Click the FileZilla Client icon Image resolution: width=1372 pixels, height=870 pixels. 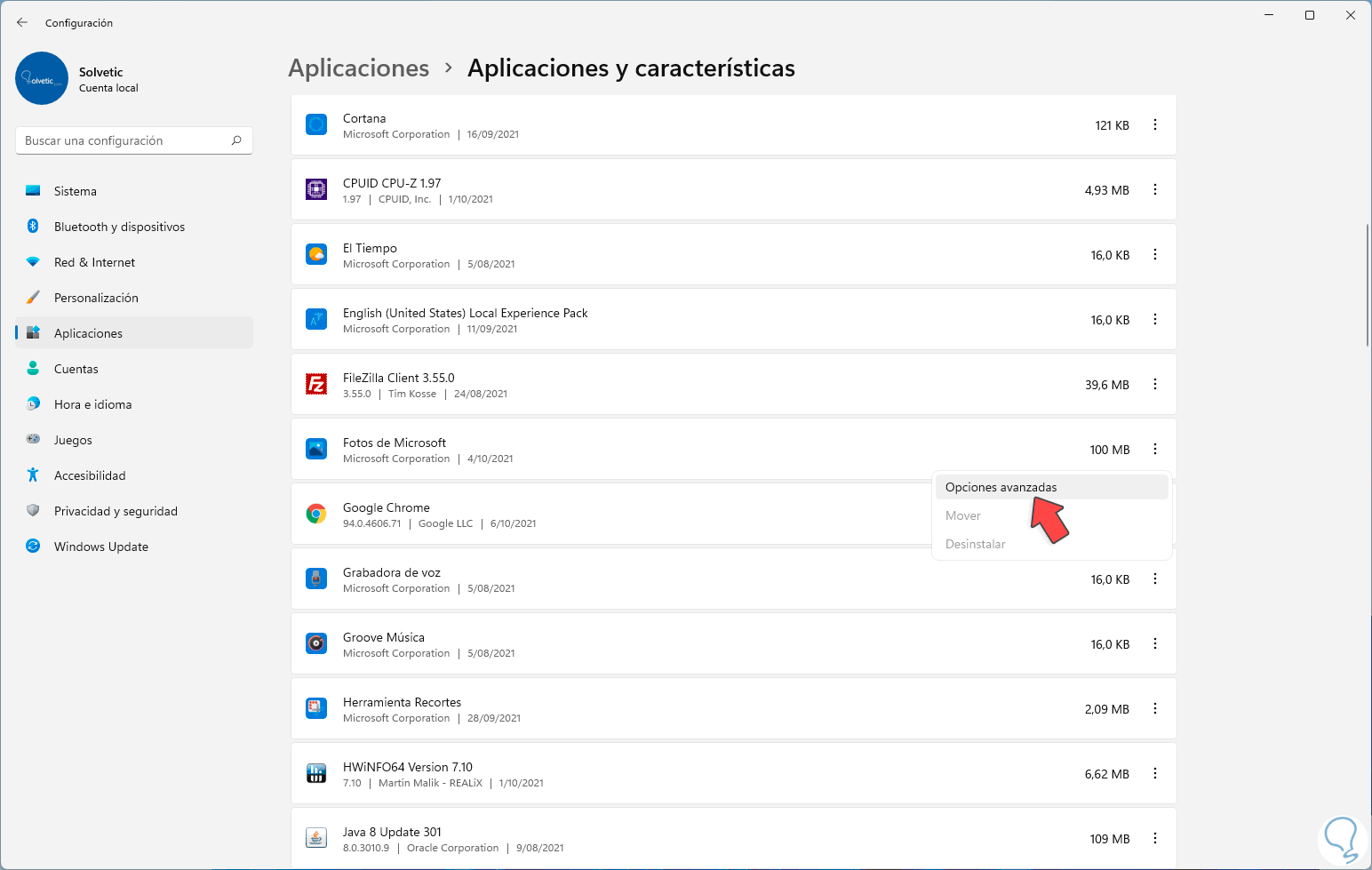316,384
